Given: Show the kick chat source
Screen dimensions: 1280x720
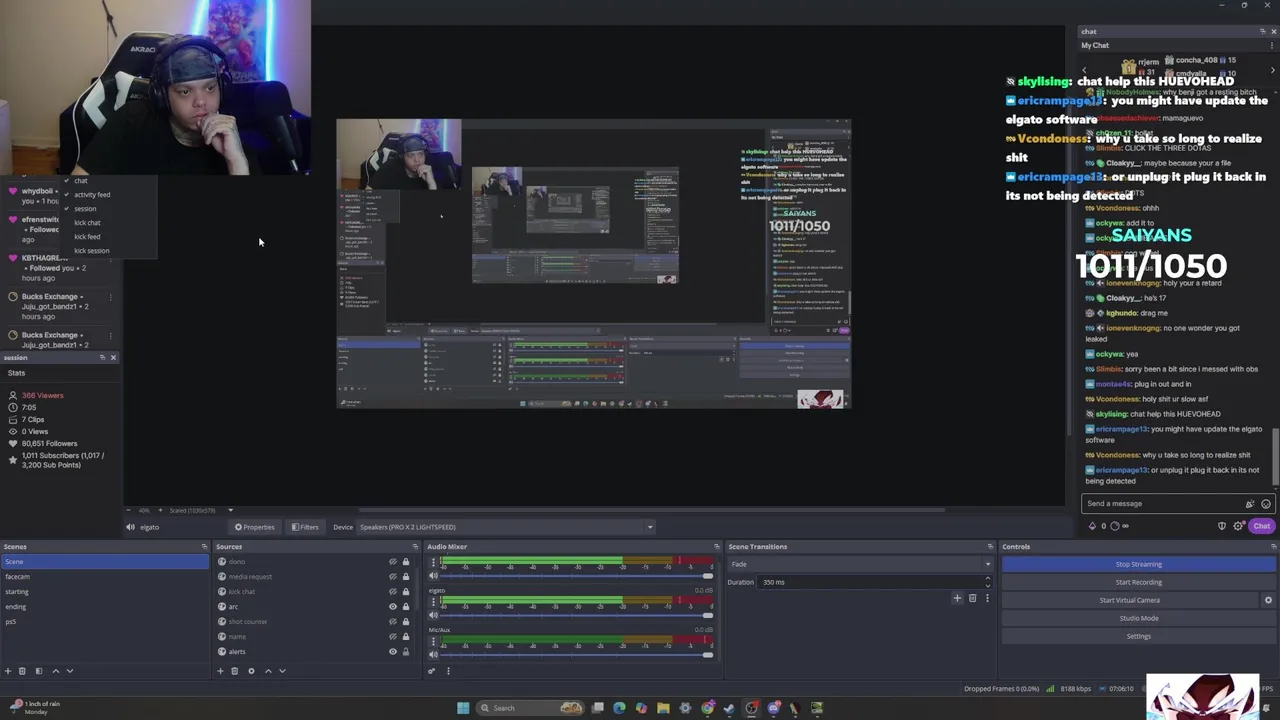Looking at the screenshot, I should 392,592.
